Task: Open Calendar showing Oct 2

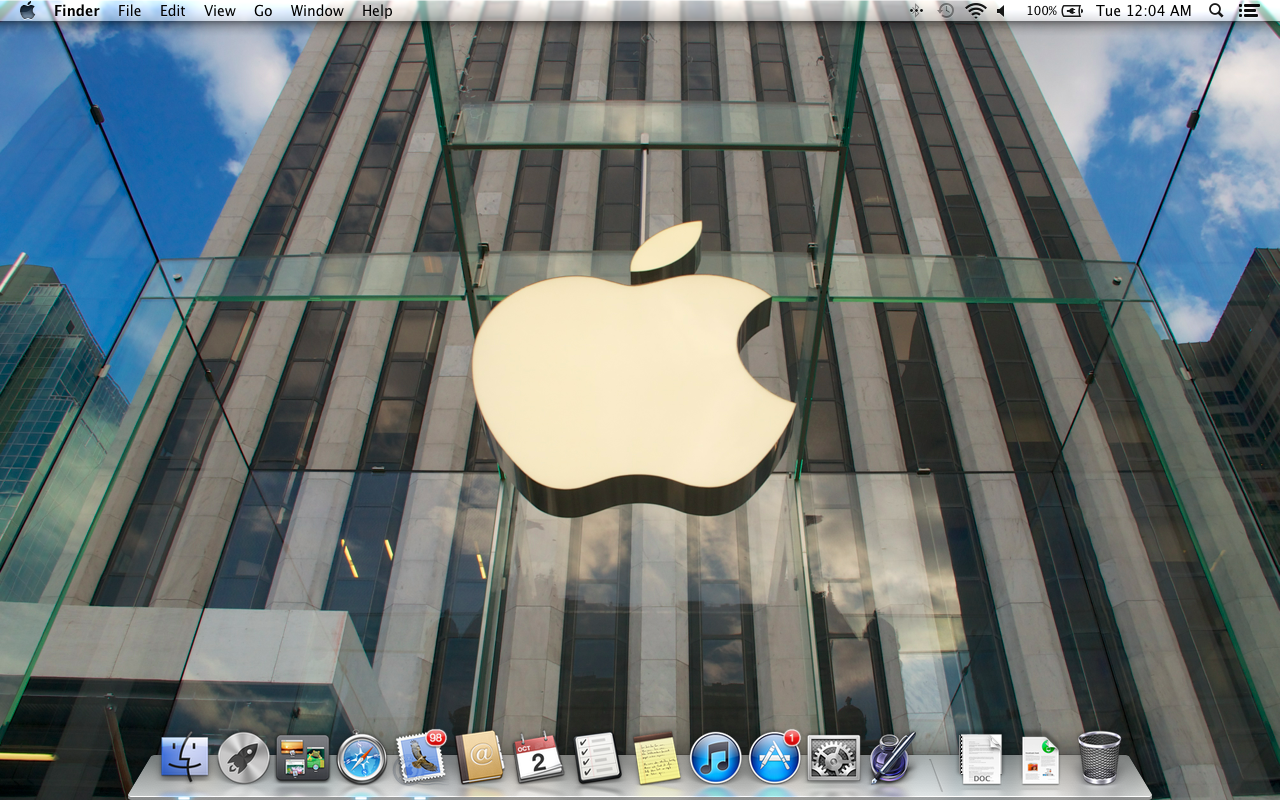Action: coord(539,758)
